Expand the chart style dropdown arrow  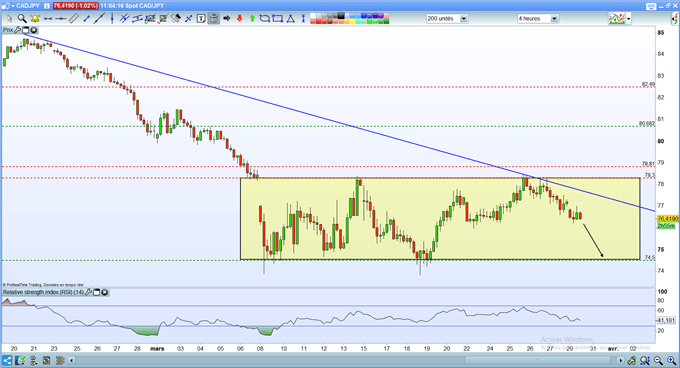tap(628, 19)
